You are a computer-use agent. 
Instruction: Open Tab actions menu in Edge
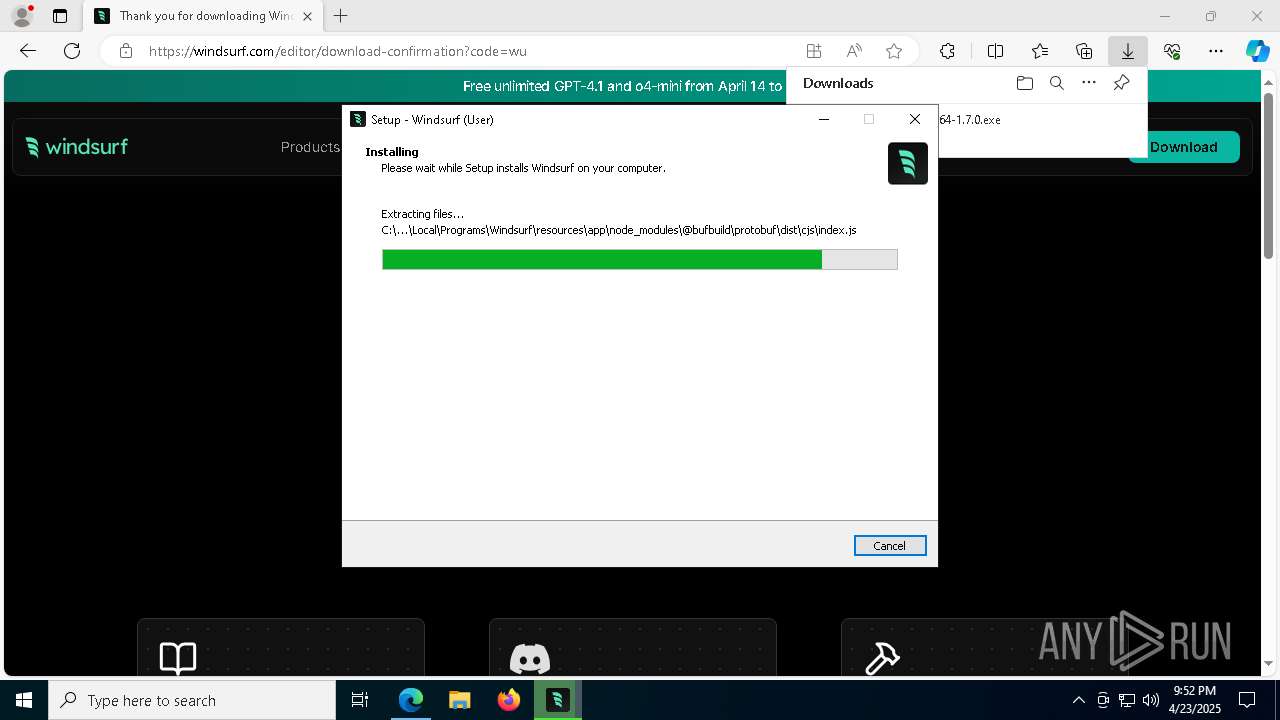(60, 16)
